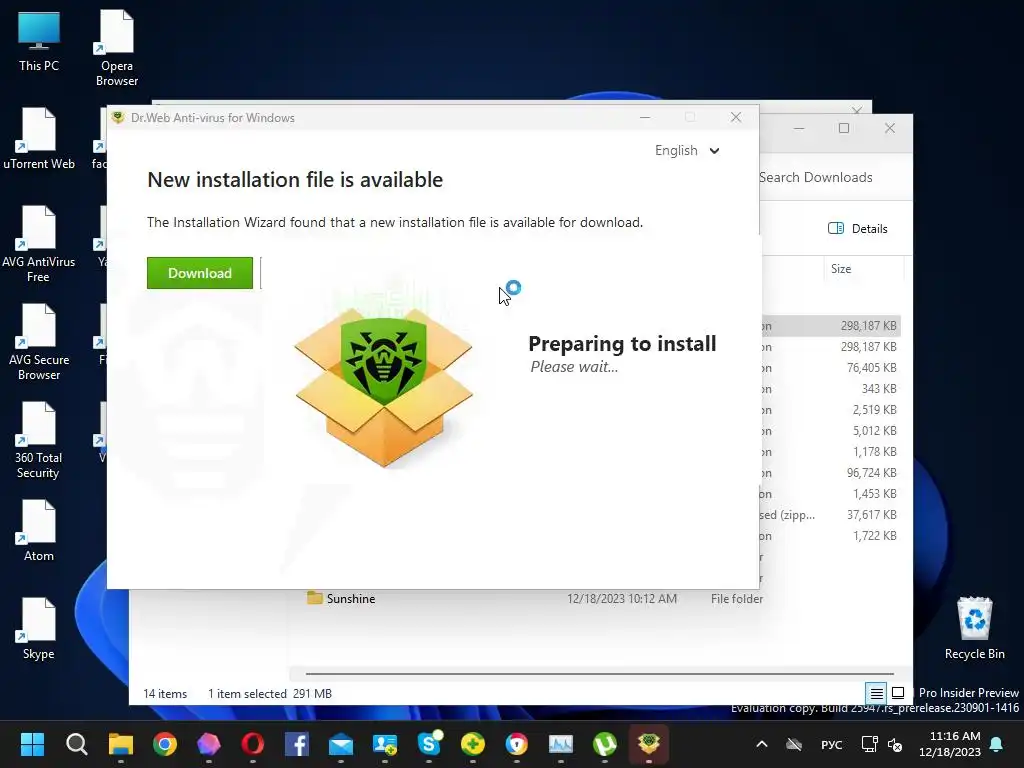This screenshot has height=768, width=1024.
Task: Open the Skype desktop shortcut
Action: [39, 629]
